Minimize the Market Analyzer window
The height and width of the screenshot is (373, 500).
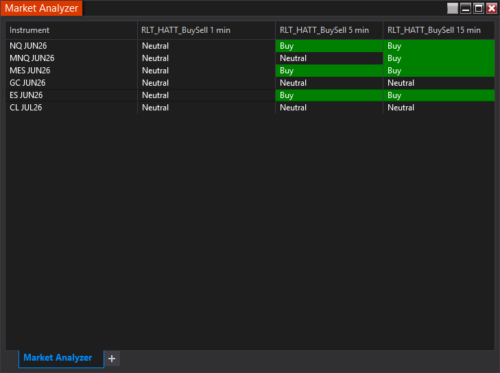465,8
